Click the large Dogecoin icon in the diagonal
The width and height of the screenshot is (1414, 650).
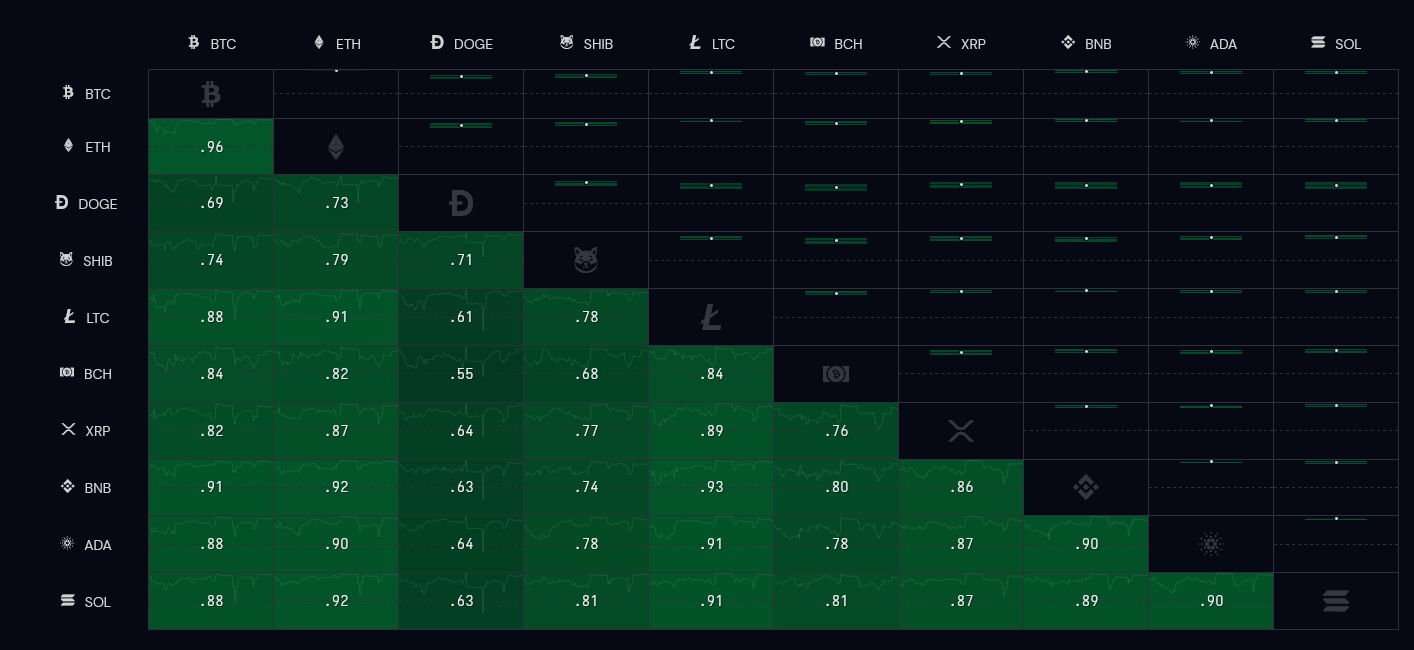coord(461,204)
